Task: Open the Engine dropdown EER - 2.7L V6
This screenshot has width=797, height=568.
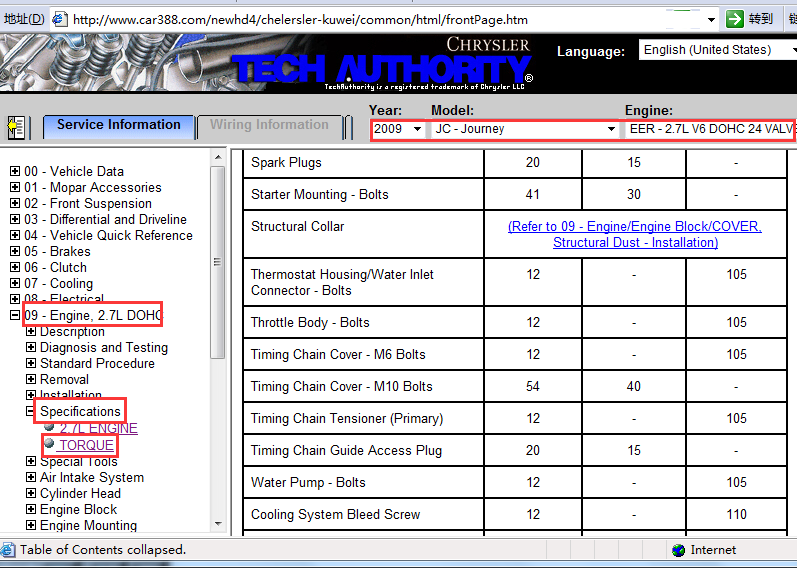Action: tap(711, 129)
